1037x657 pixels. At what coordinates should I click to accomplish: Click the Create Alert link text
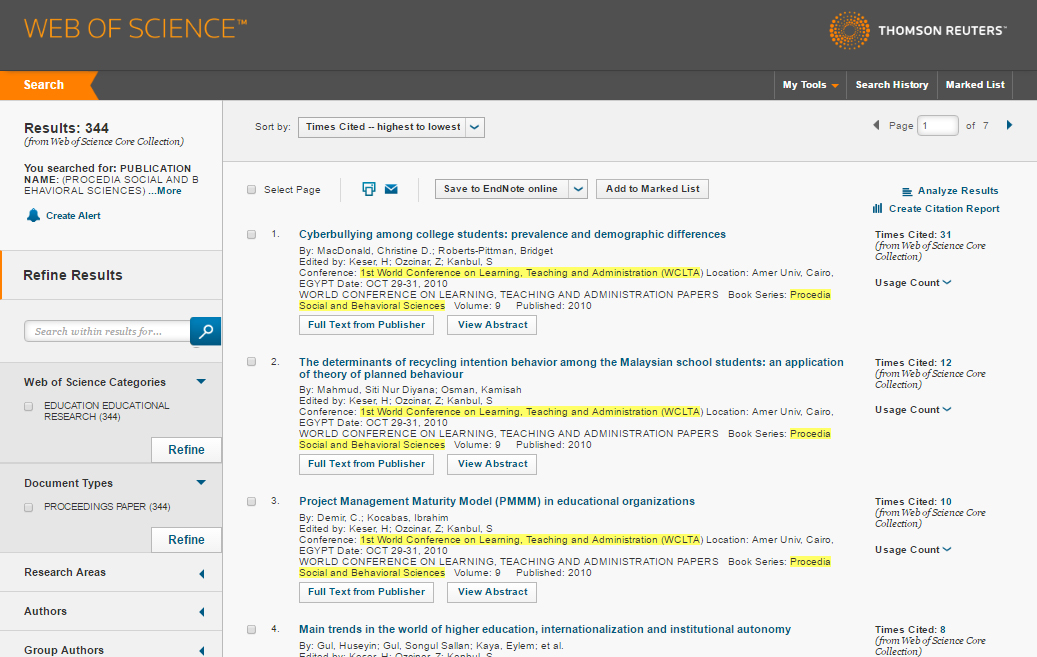73,216
